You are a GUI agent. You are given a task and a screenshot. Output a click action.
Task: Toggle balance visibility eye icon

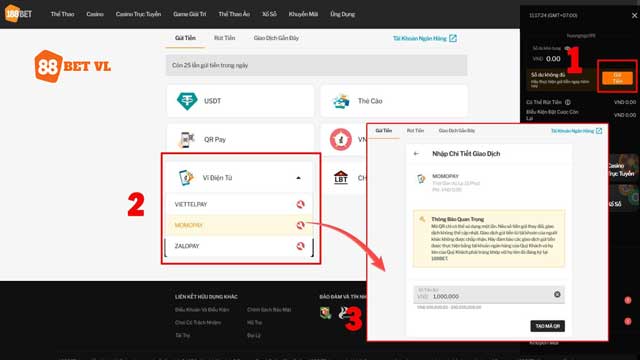(567, 48)
